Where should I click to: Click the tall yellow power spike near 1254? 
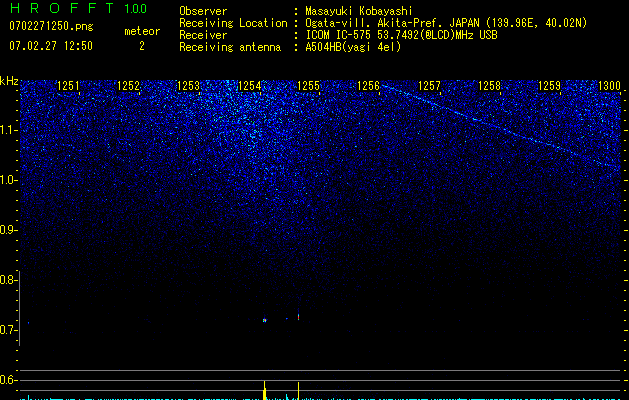click(264, 390)
